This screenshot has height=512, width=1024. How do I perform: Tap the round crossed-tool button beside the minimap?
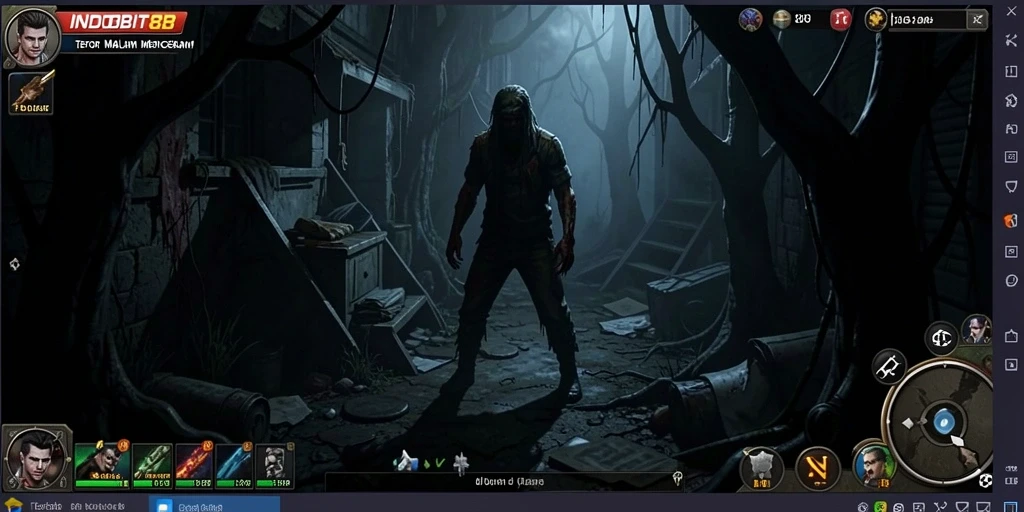[889, 366]
